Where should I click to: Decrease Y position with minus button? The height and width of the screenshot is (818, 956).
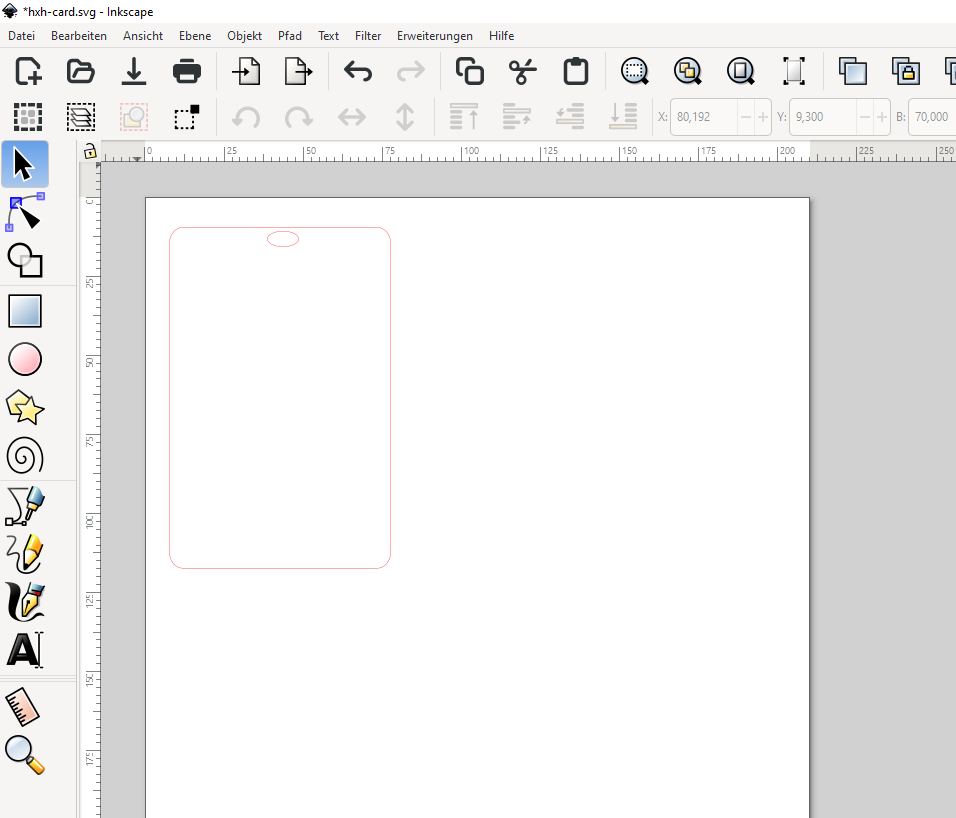[865, 117]
